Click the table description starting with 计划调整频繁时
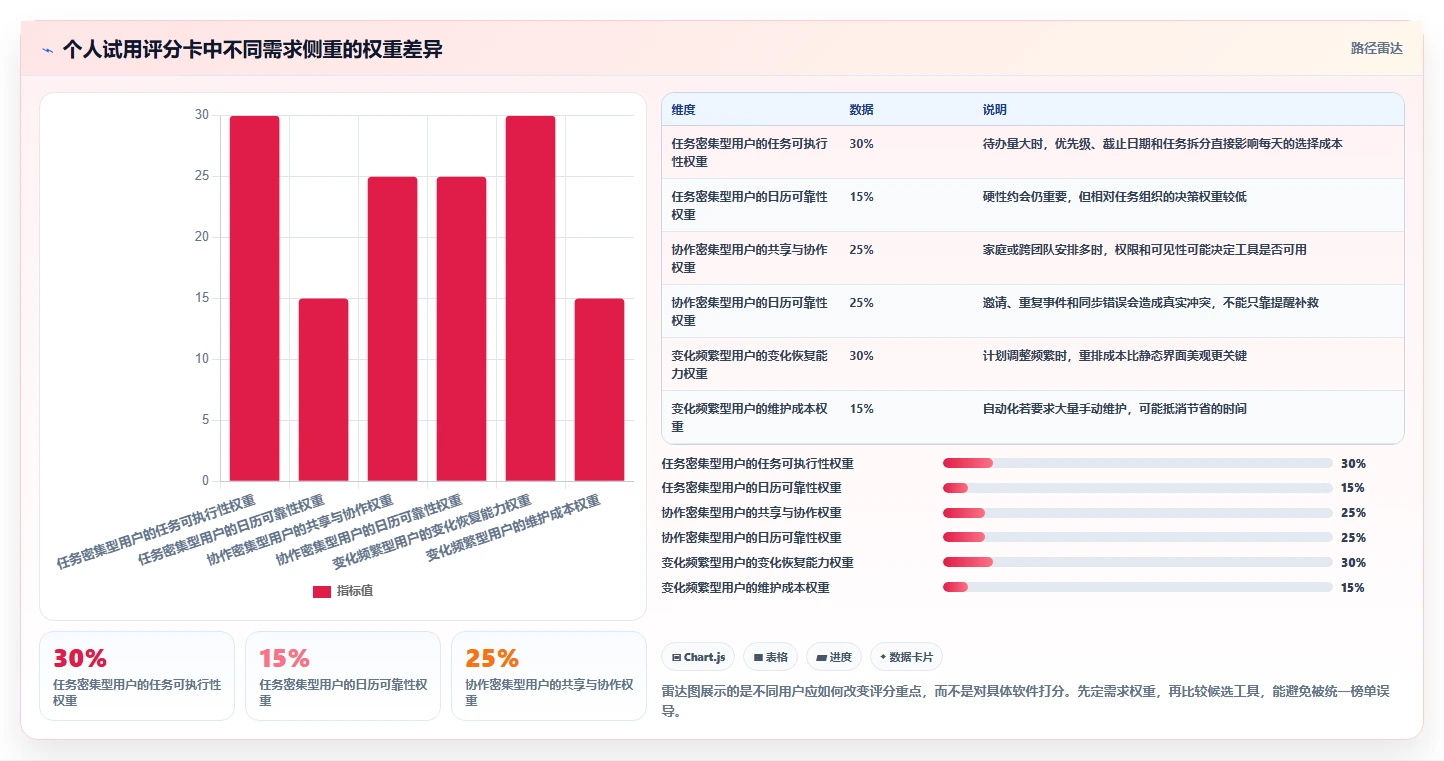 [1114, 356]
